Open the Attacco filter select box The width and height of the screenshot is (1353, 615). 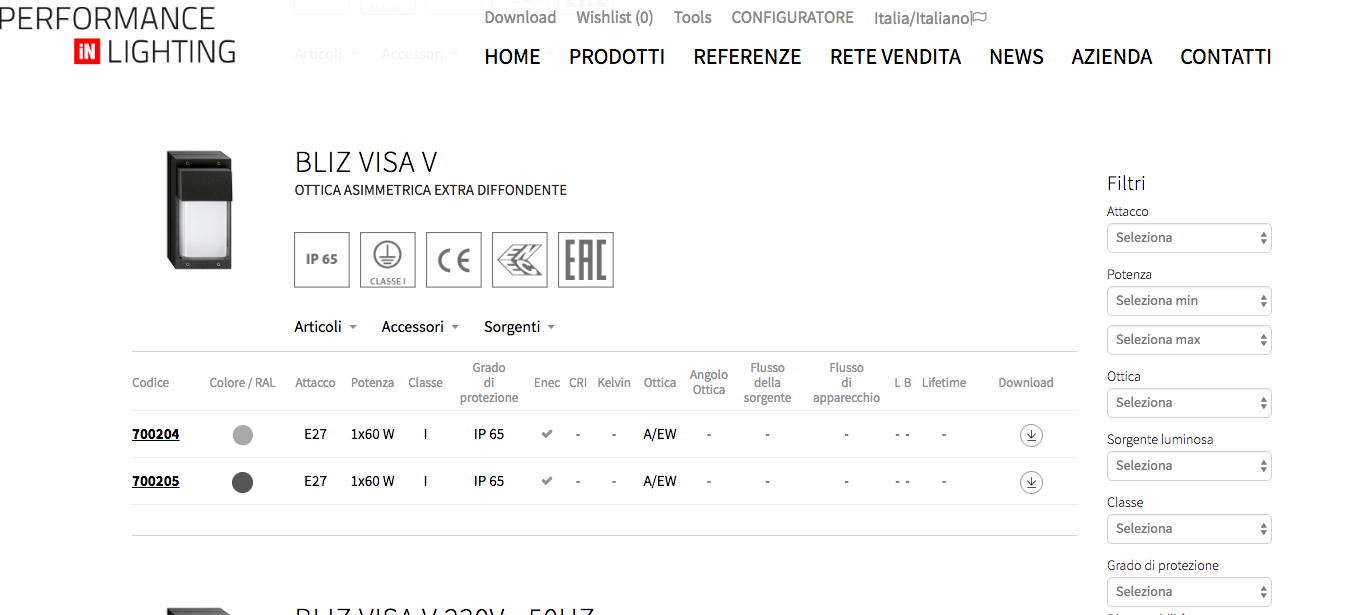tap(1189, 238)
